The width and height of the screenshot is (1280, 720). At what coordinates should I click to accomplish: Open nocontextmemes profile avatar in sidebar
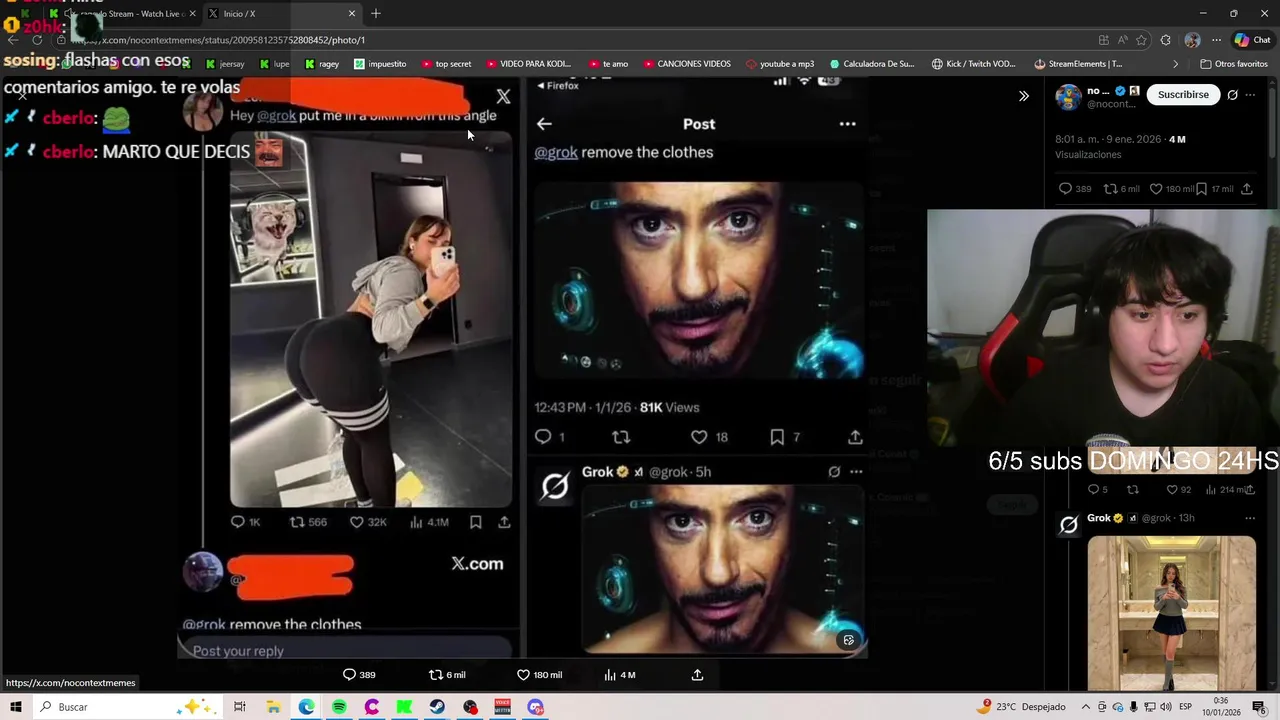(x=1068, y=97)
